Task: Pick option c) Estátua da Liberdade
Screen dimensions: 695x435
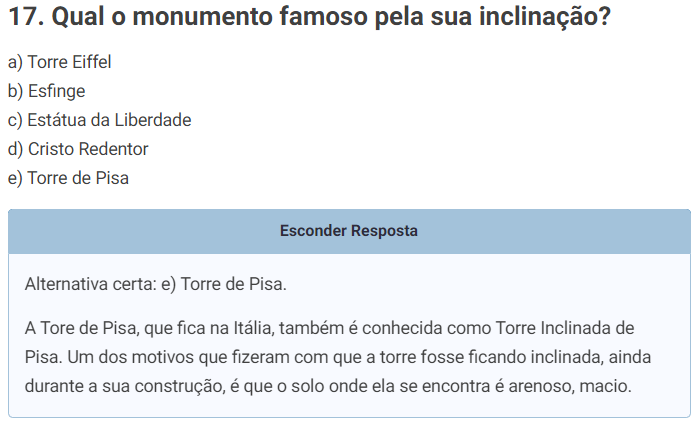Action: 99,120
